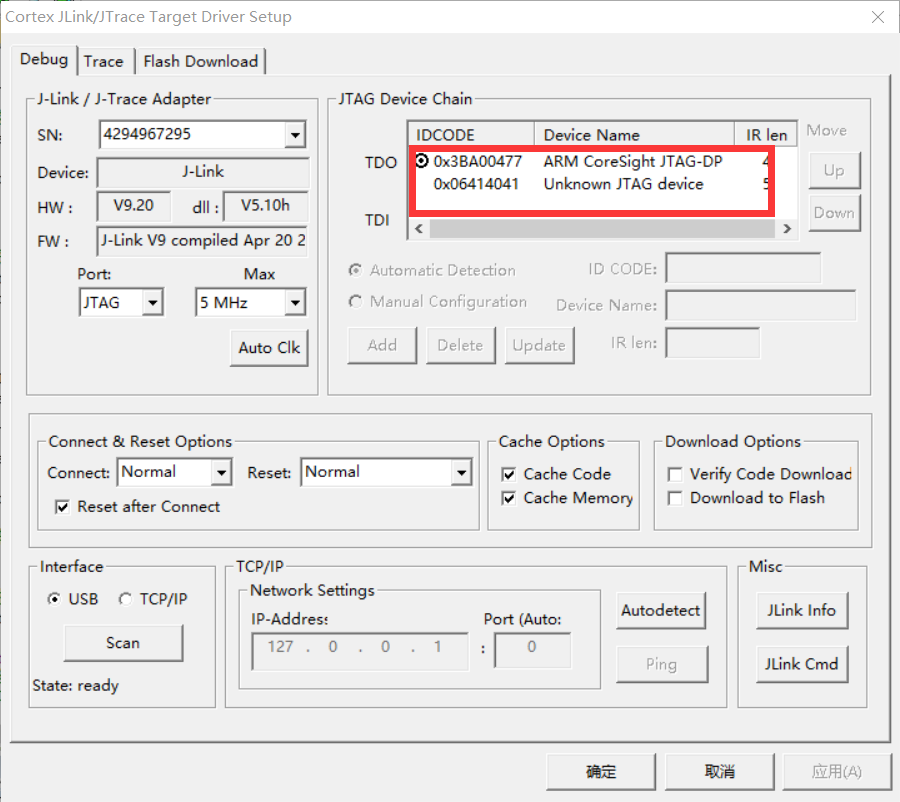Click the Update device button
The width and height of the screenshot is (900, 802).
click(x=539, y=346)
